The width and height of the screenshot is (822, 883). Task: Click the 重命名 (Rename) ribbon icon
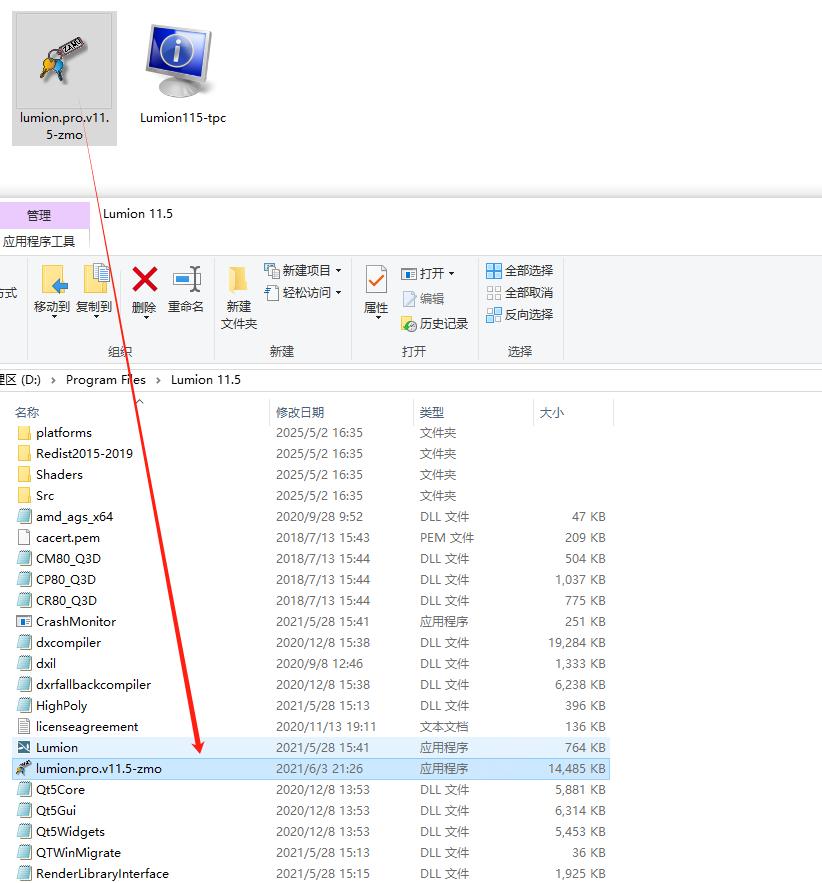[x=187, y=279]
